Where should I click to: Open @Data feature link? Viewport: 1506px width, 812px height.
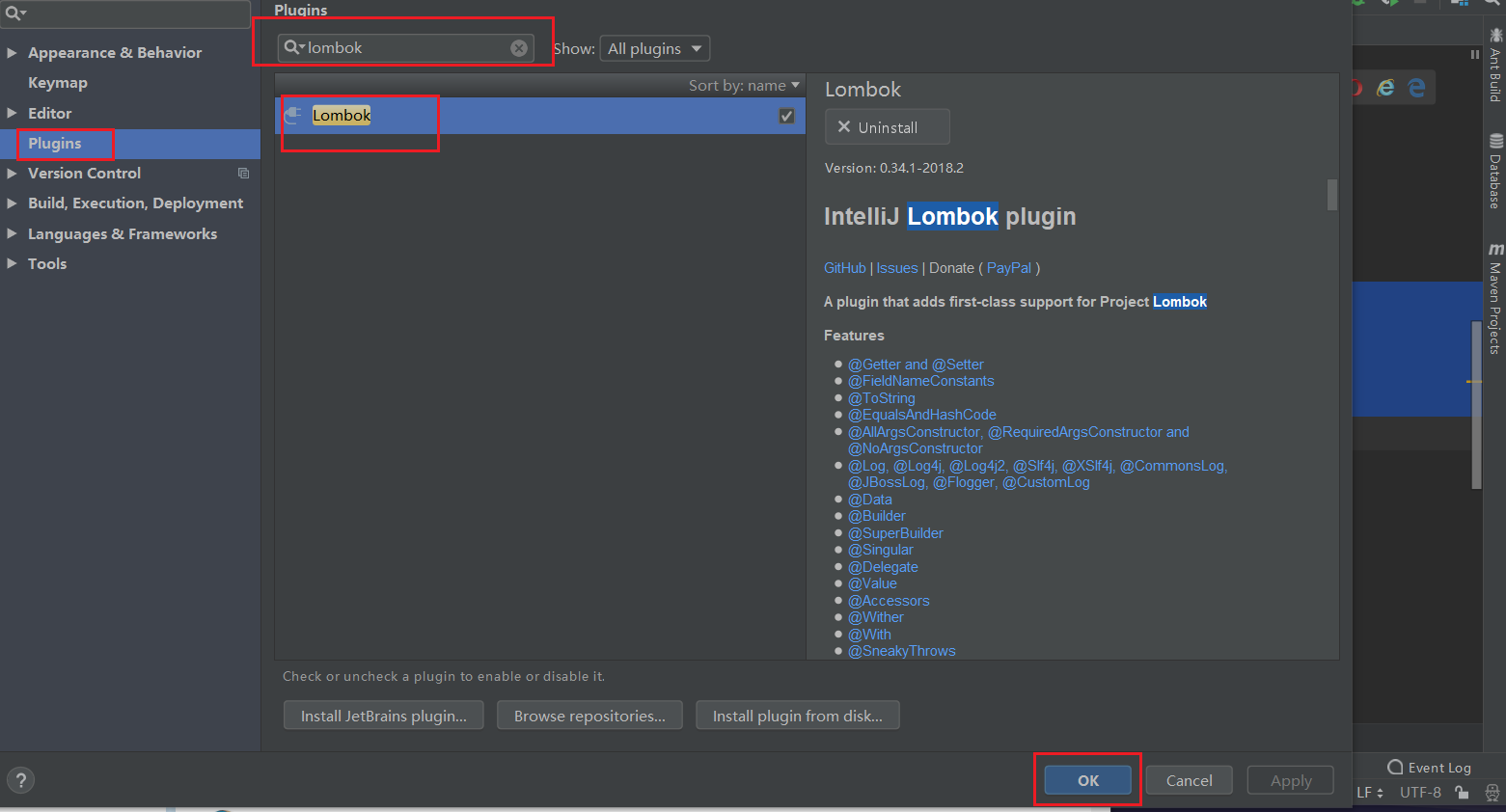[870, 500]
